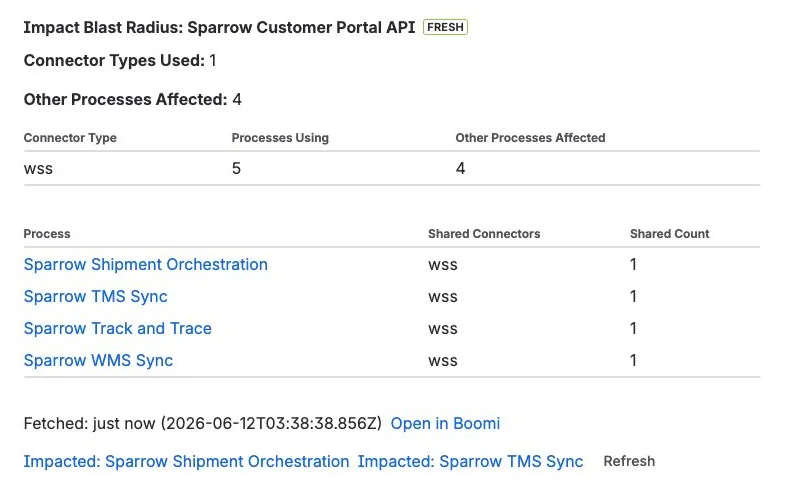Image resolution: width=800 pixels, height=500 pixels.
Task: Click the Processes Using column header
Action: point(280,138)
